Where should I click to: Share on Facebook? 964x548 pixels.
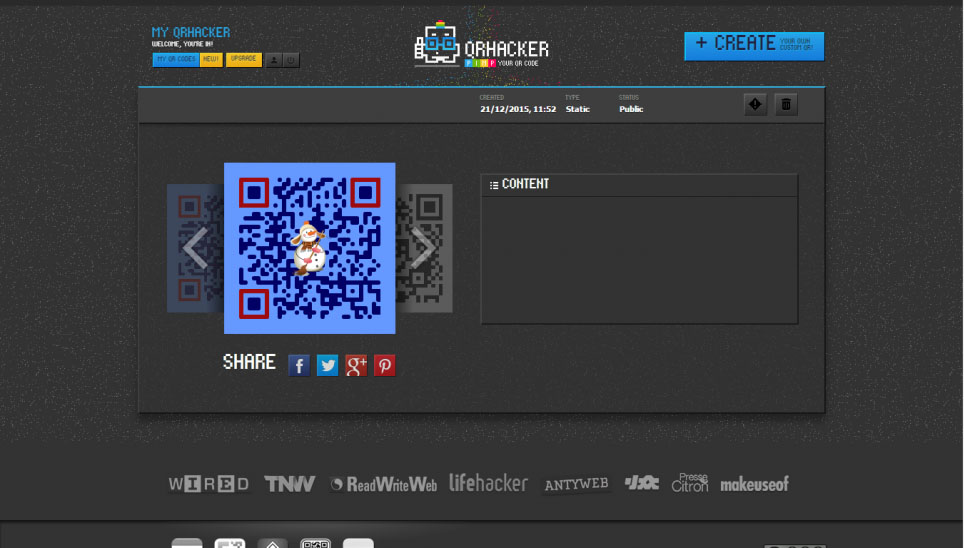click(299, 365)
